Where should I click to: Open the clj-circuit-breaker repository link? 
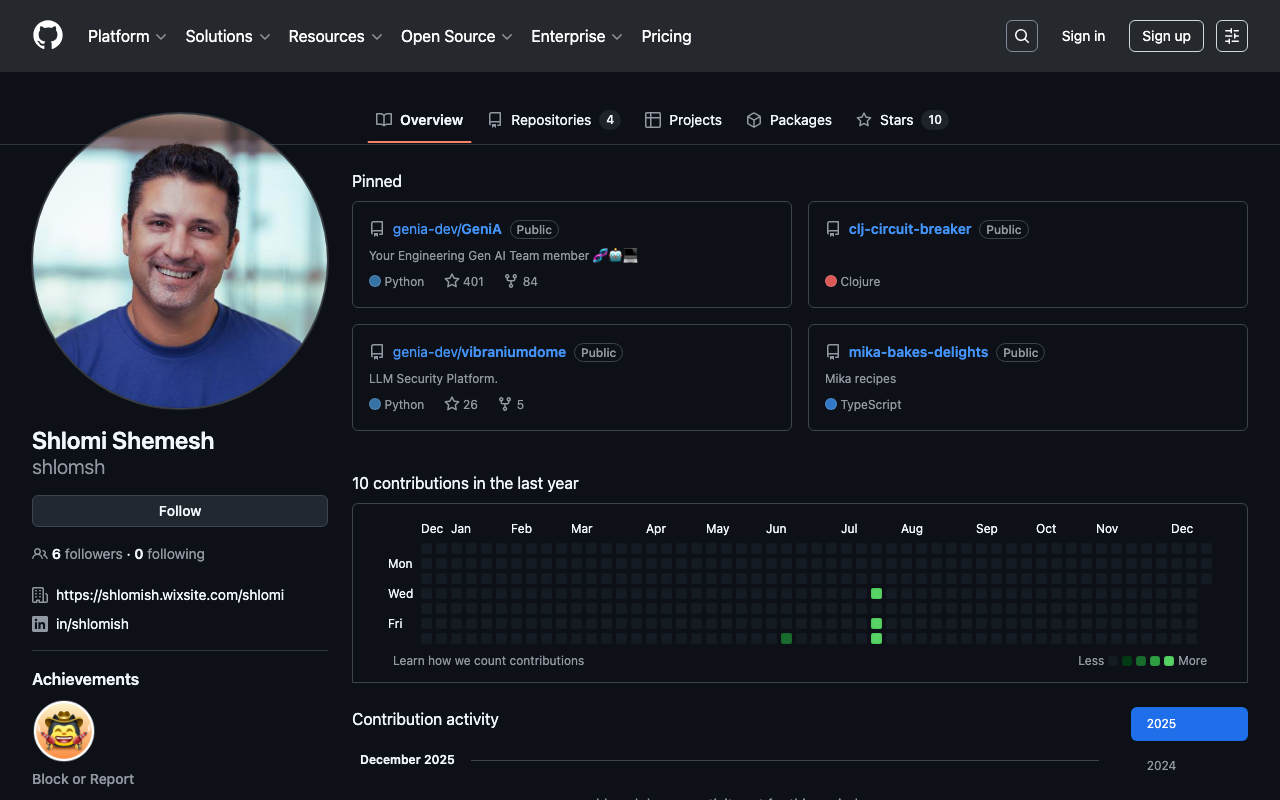coord(910,229)
